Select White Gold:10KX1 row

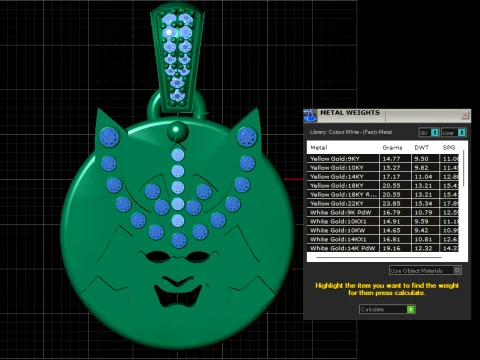[383, 221]
